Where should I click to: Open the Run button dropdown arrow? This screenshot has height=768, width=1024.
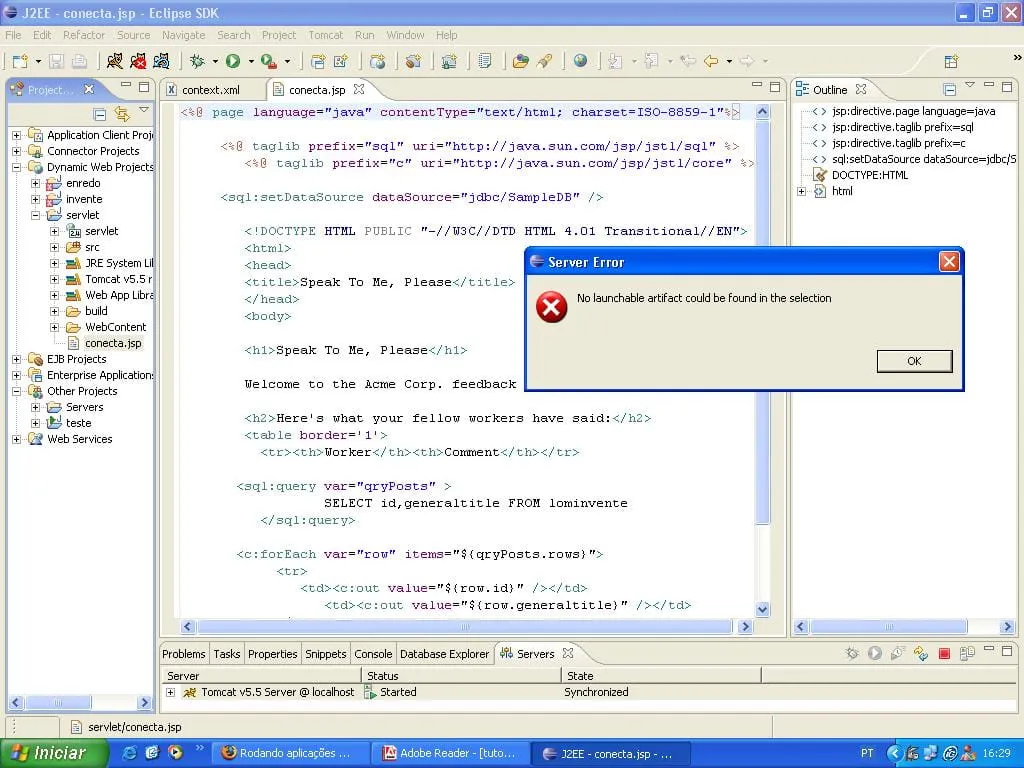(x=249, y=62)
